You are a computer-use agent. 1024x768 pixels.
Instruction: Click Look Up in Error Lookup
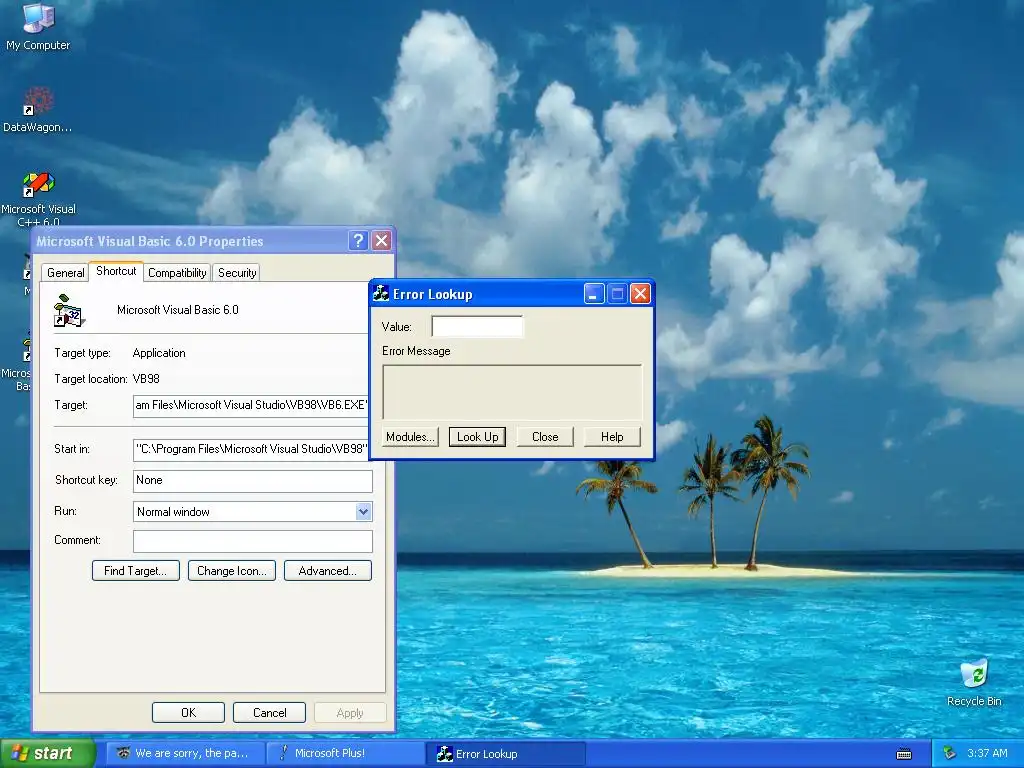[x=477, y=437]
